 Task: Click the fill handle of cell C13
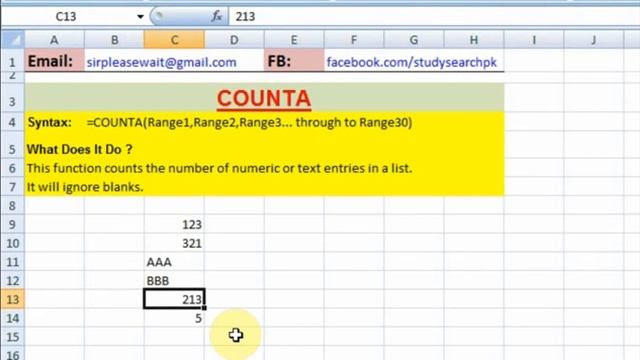(204, 308)
